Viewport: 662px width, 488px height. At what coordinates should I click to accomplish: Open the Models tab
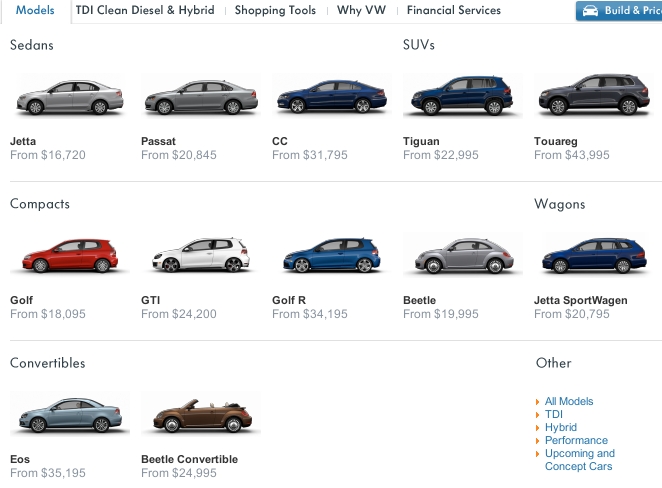point(35,10)
